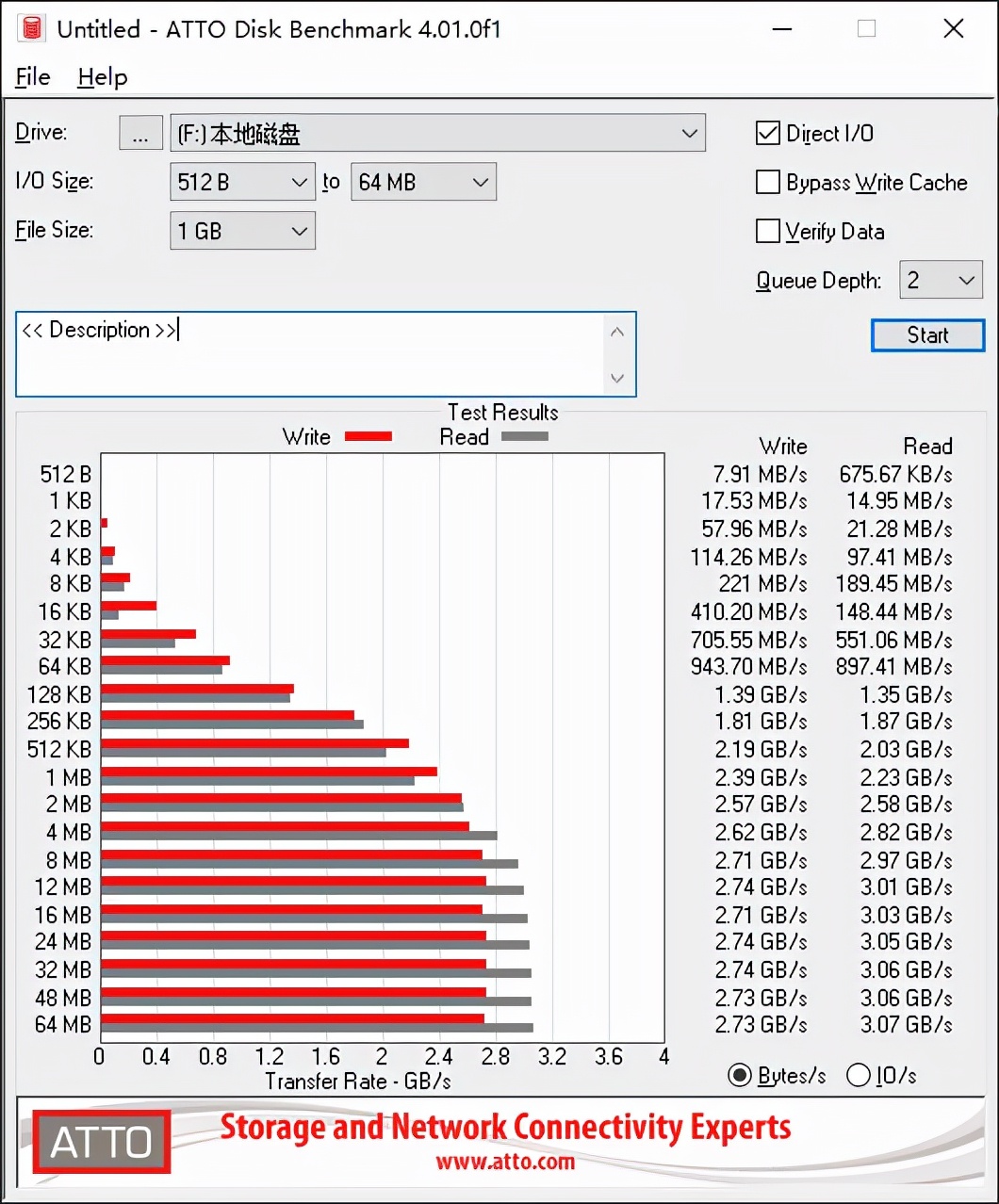Click the Storage and Network Connectivity Experts banner
This screenshot has width=999, height=1204.
505,1127
